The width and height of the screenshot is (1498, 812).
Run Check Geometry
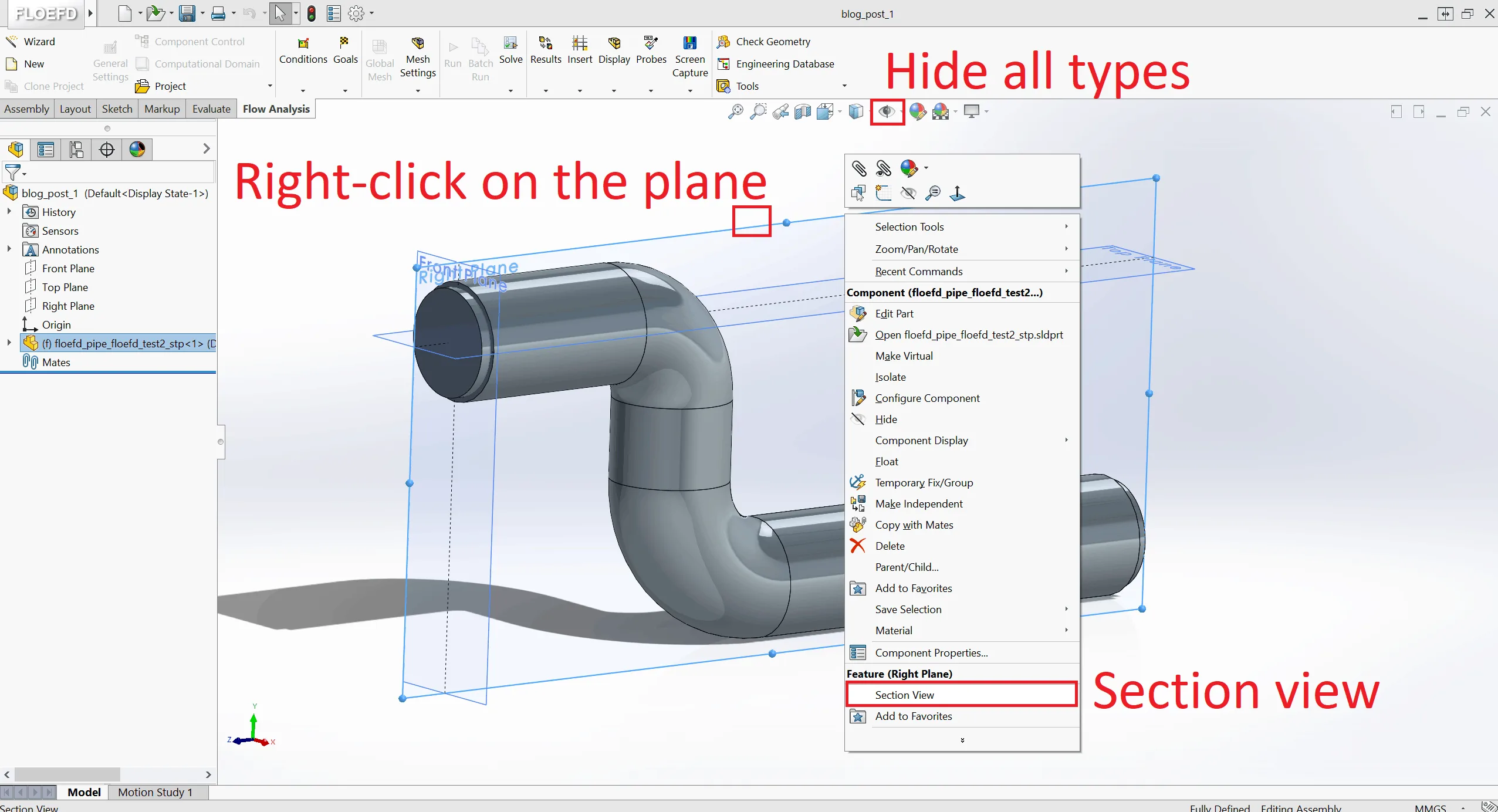pos(764,42)
